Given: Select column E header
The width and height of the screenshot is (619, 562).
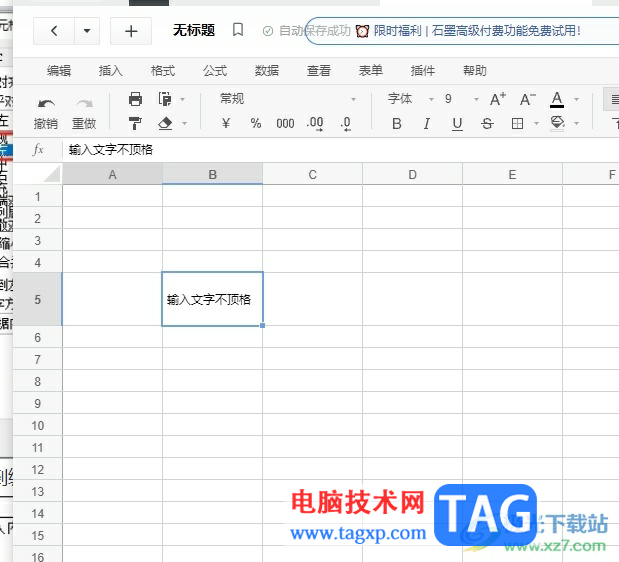Looking at the screenshot, I should tap(512, 174).
